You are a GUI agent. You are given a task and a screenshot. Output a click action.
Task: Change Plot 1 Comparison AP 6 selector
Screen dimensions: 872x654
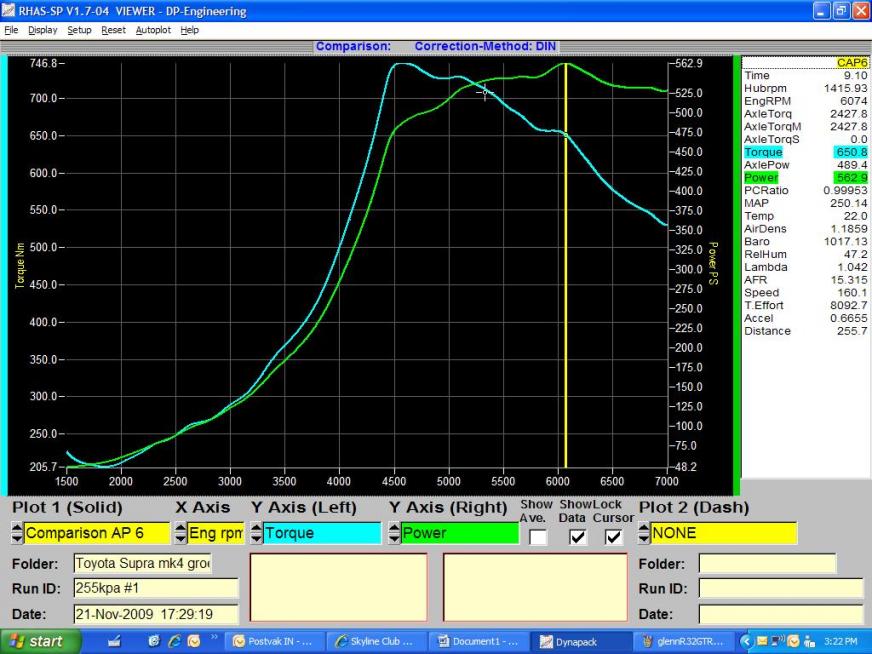tap(96, 534)
